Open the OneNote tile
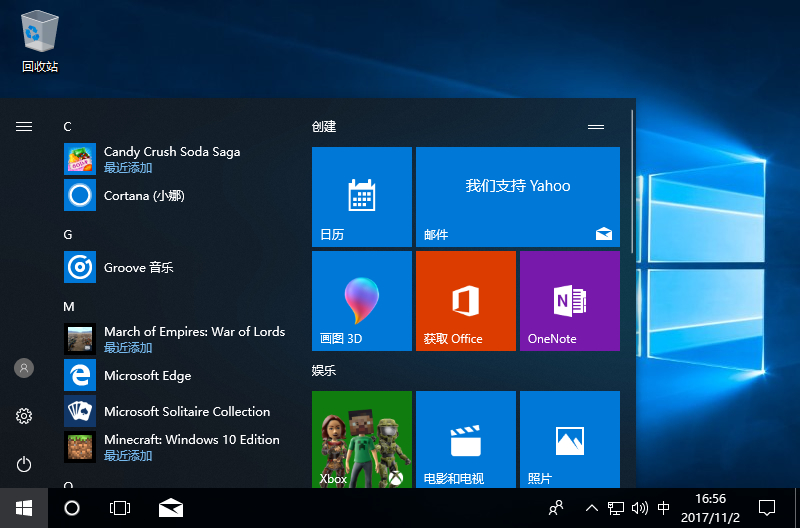Screen dimensions: 800x528 pos(570,300)
